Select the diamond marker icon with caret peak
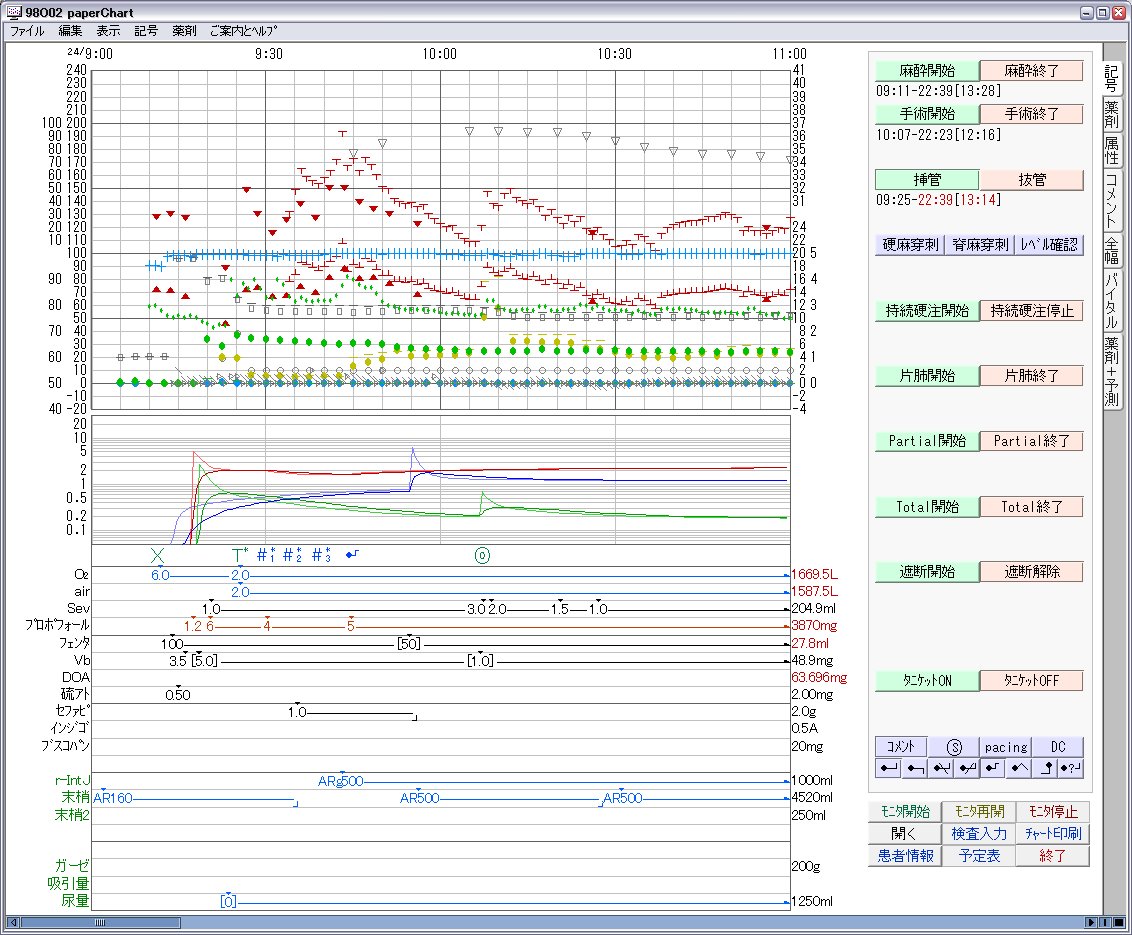Viewport: 1132px width, 935px height. (1018, 768)
